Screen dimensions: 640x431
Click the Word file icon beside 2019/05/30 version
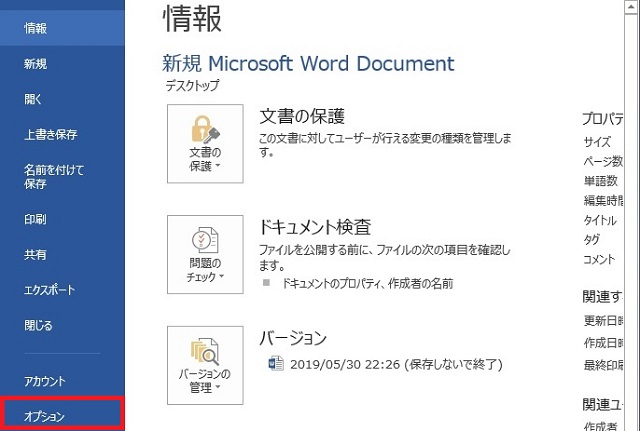pyautogui.click(x=276, y=363)
